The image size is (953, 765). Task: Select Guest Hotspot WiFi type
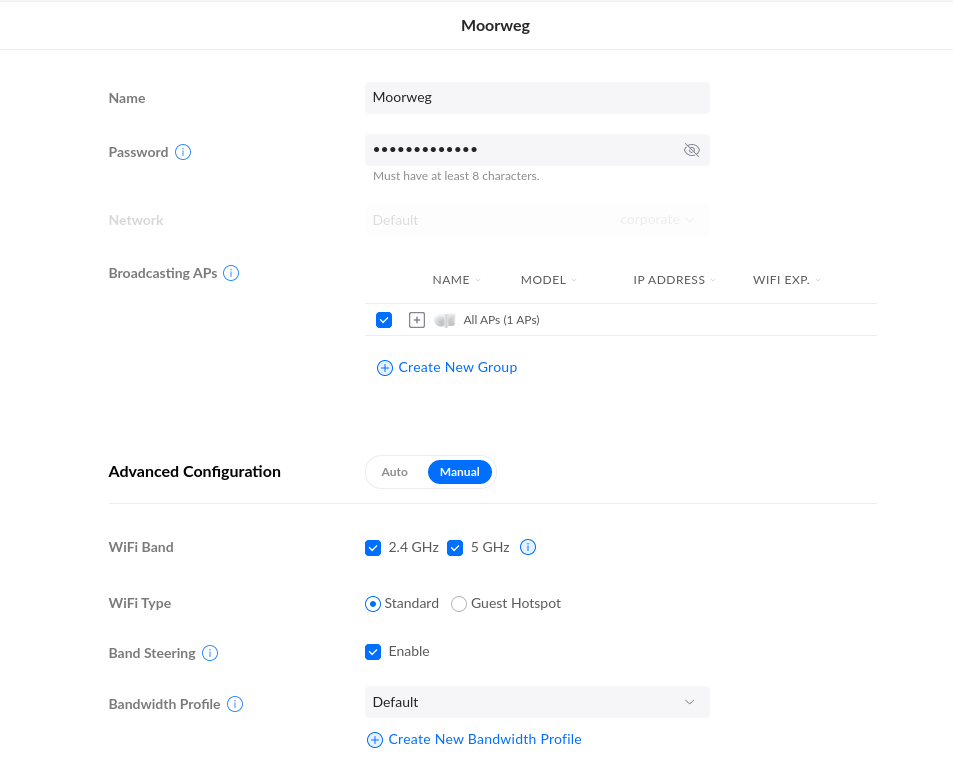pos(459,604)
